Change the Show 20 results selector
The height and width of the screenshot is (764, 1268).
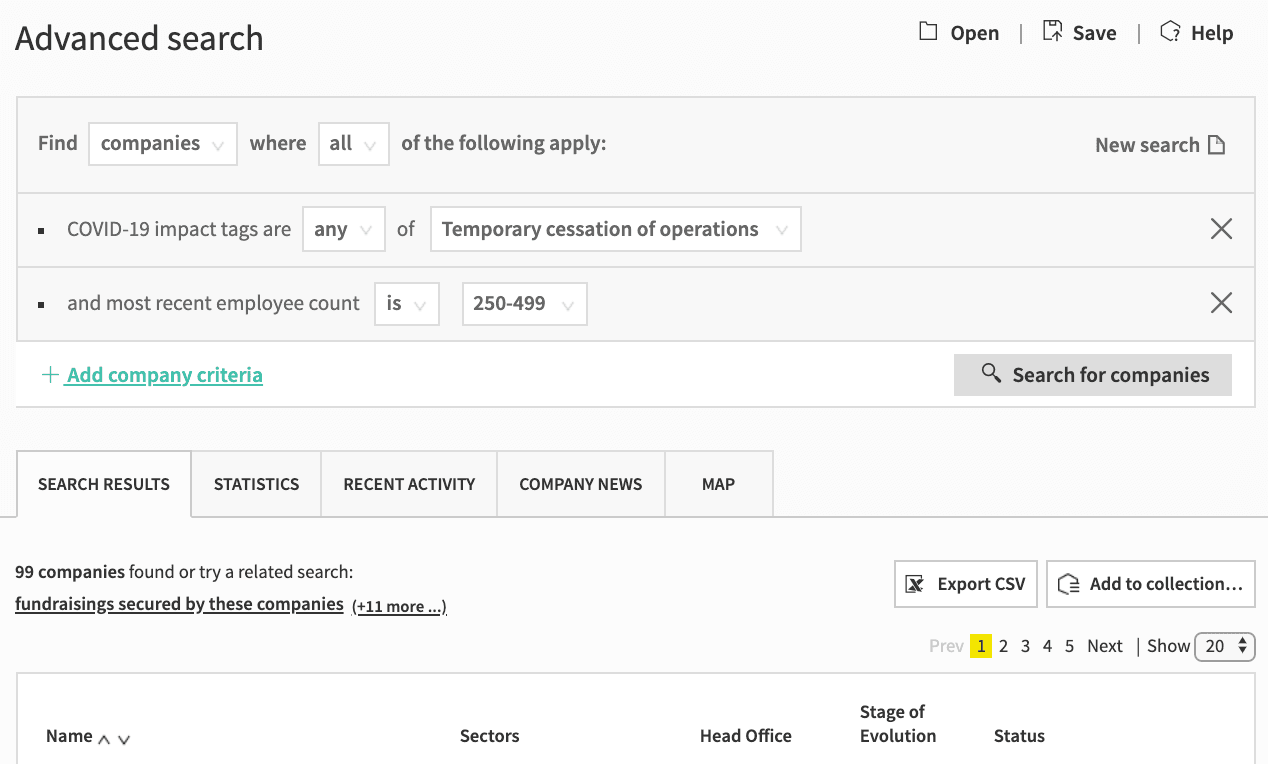[x=1225, y=646]
